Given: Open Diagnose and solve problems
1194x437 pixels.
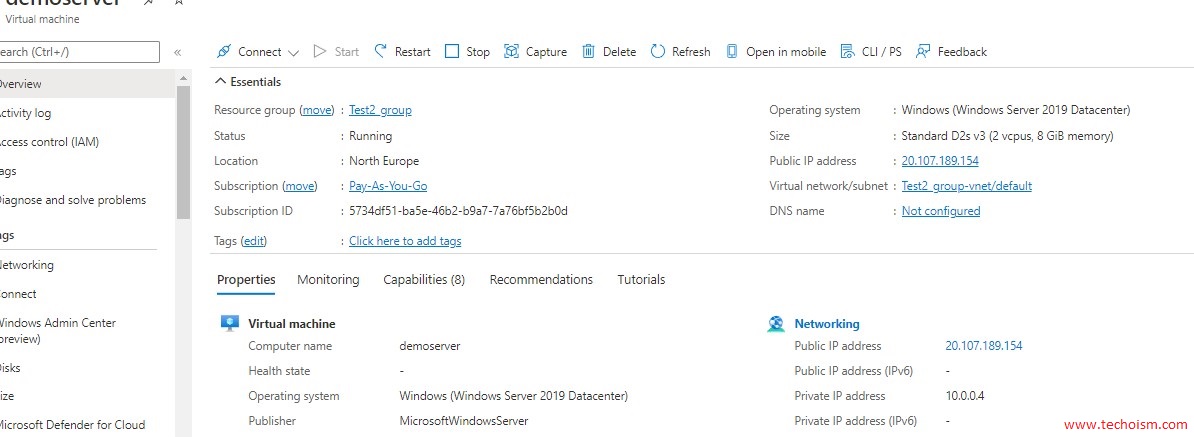Looking at the screenshot, I should [x=72, y=200].
